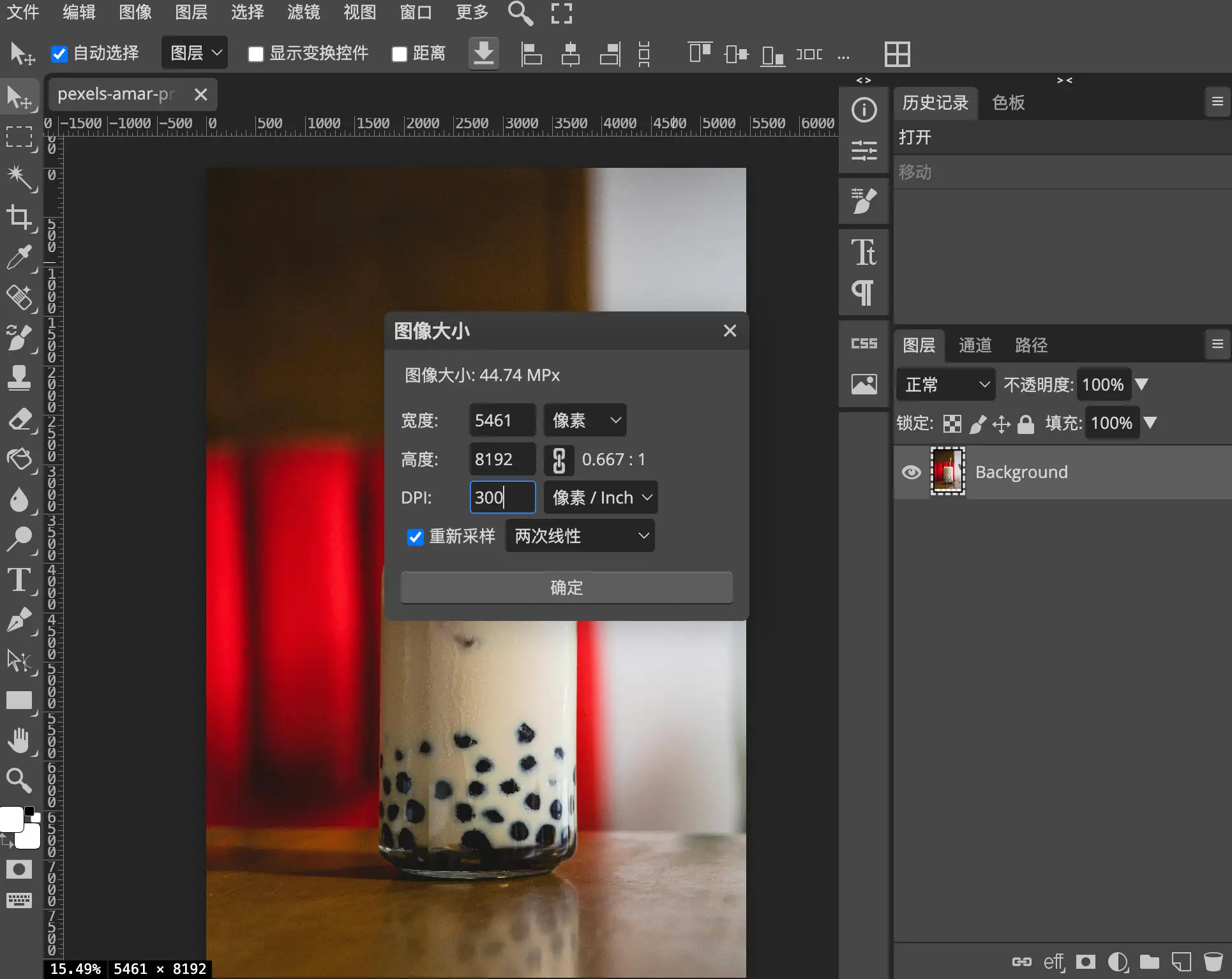Click the aspect ratio link icon in dialog

[559, 460]
